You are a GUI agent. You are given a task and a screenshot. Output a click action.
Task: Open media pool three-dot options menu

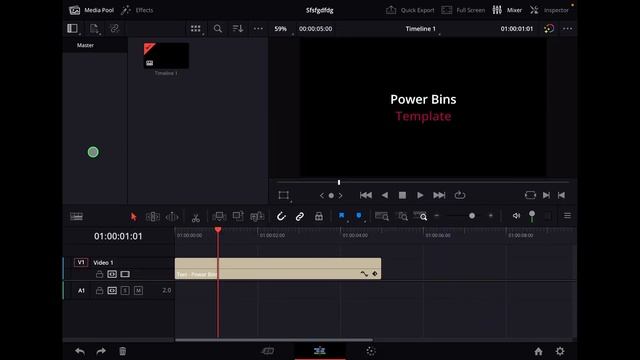pyautogui.click(x=258, y=29)
